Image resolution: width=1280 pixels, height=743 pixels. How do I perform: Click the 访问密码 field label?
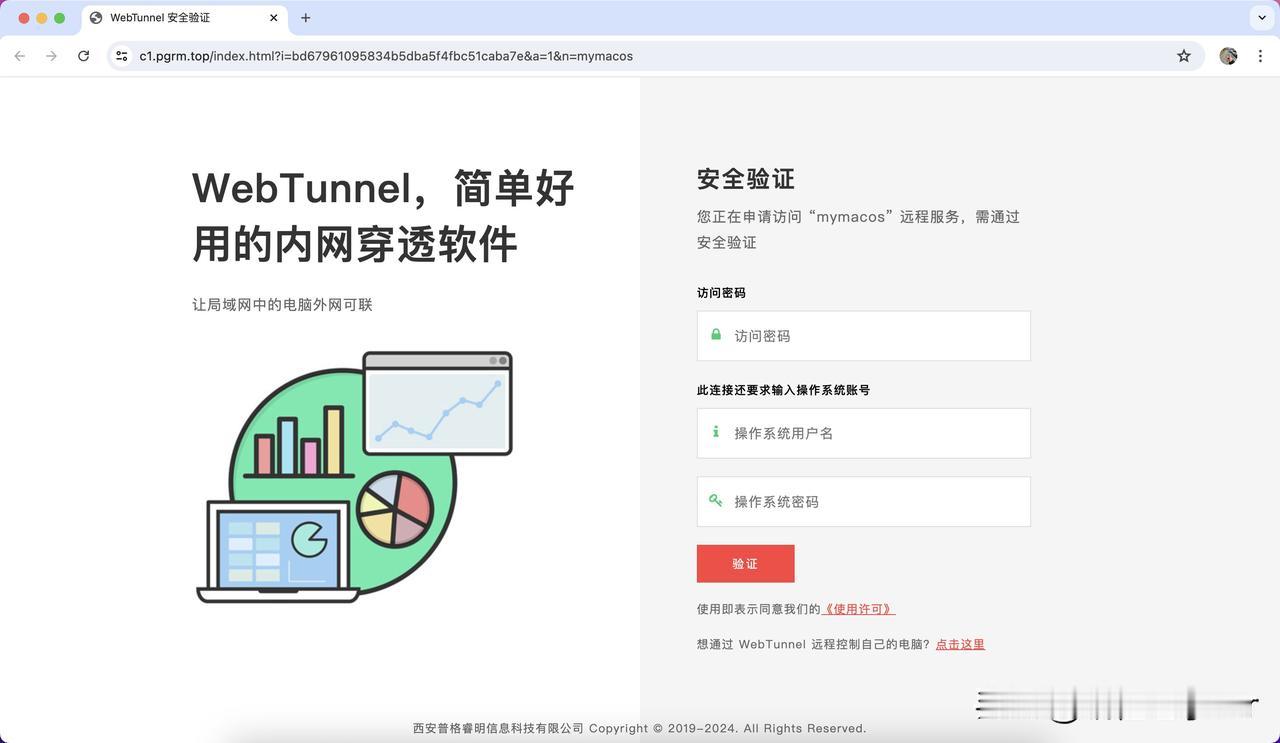pos(722,293)
